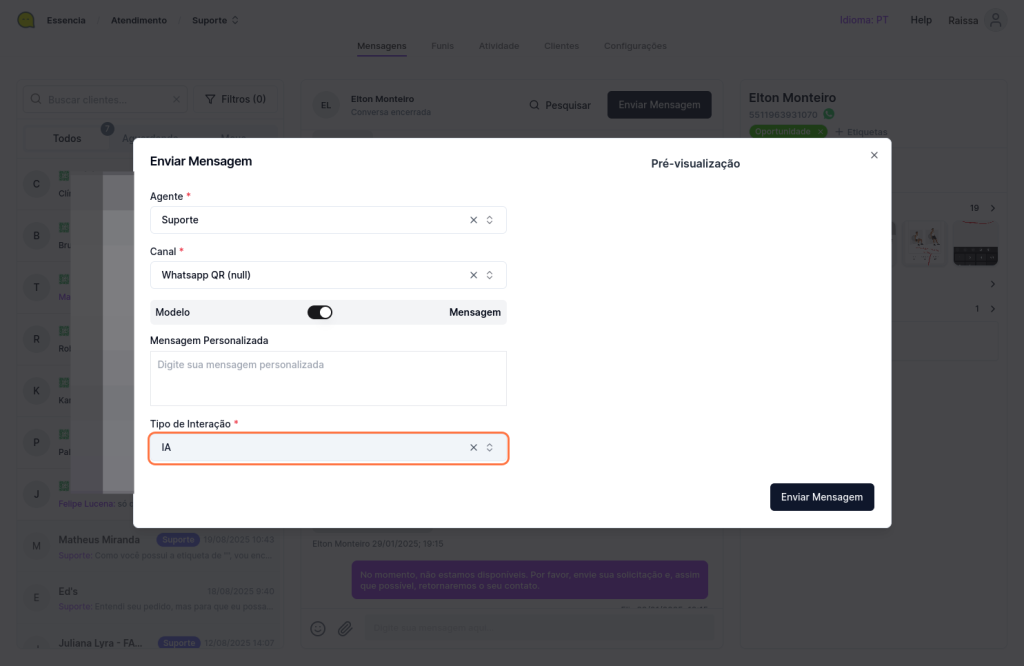Focus the Mensagem Personalizada text area
Screen dimensions: 1024x666
pos(328,378)
